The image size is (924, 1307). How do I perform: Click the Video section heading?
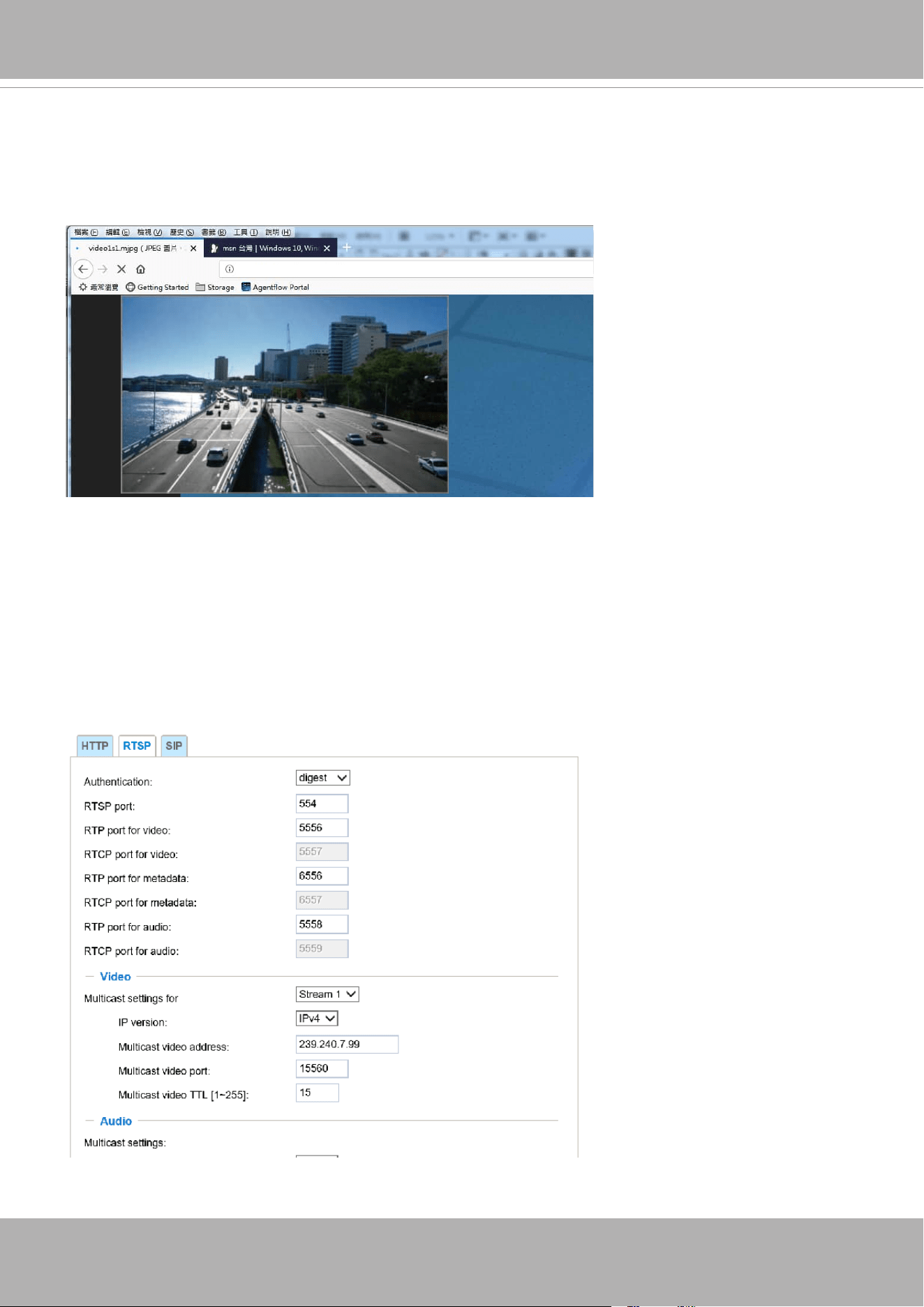coord(115,977)
